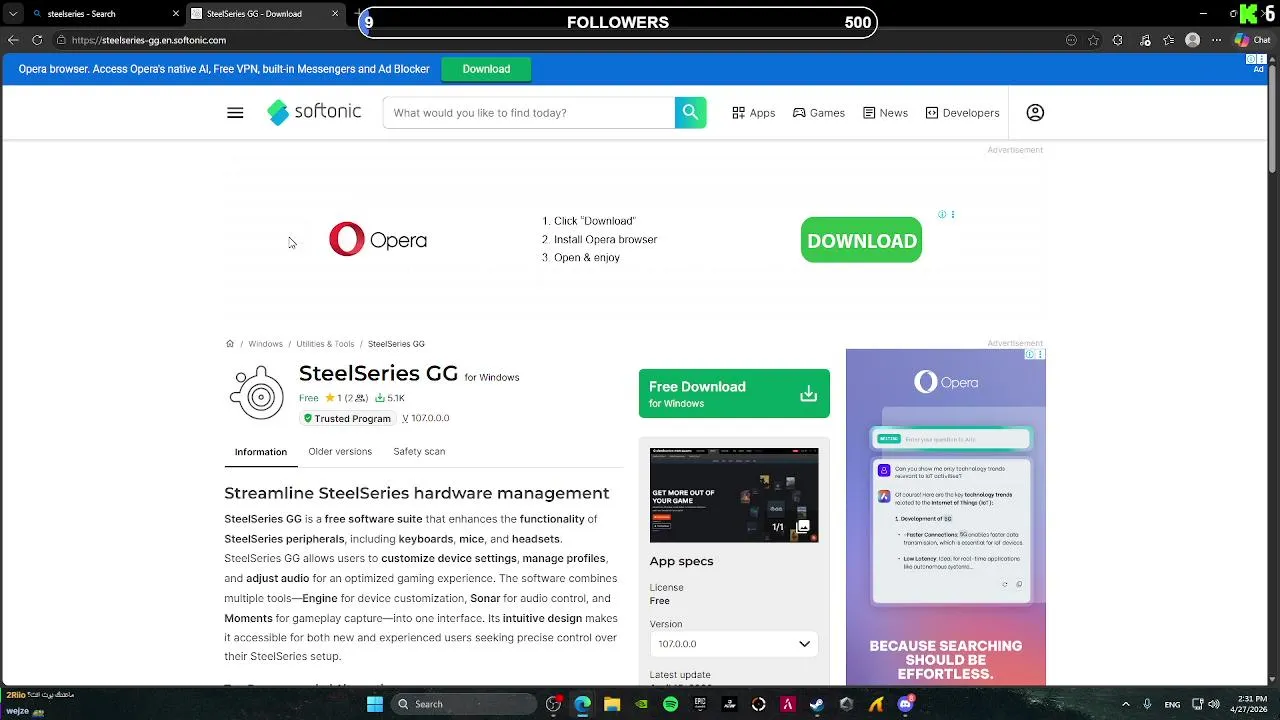Open the browser settings and more menu
Viewport: 1280px width, 720px height.
pyautogui.click(x=1216, y=40)
